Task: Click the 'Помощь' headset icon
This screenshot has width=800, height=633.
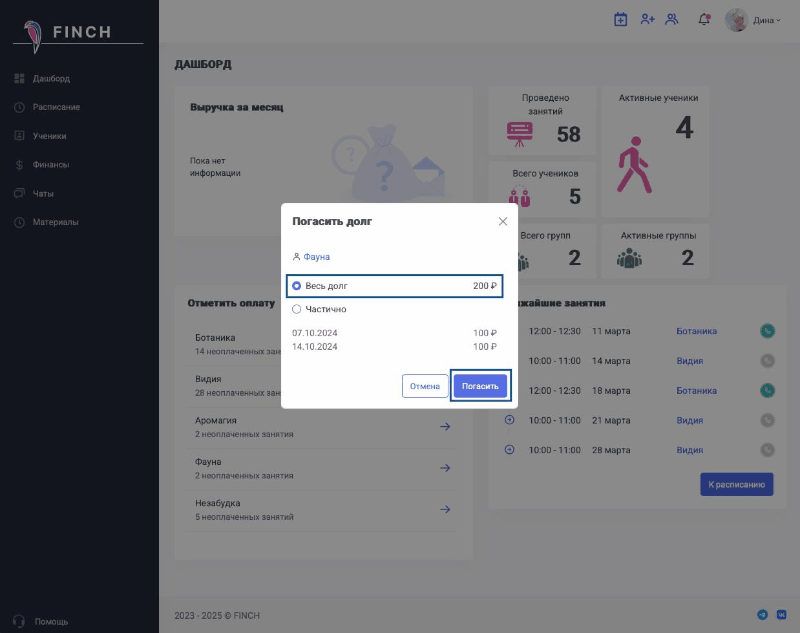Action: coord(19,621)
